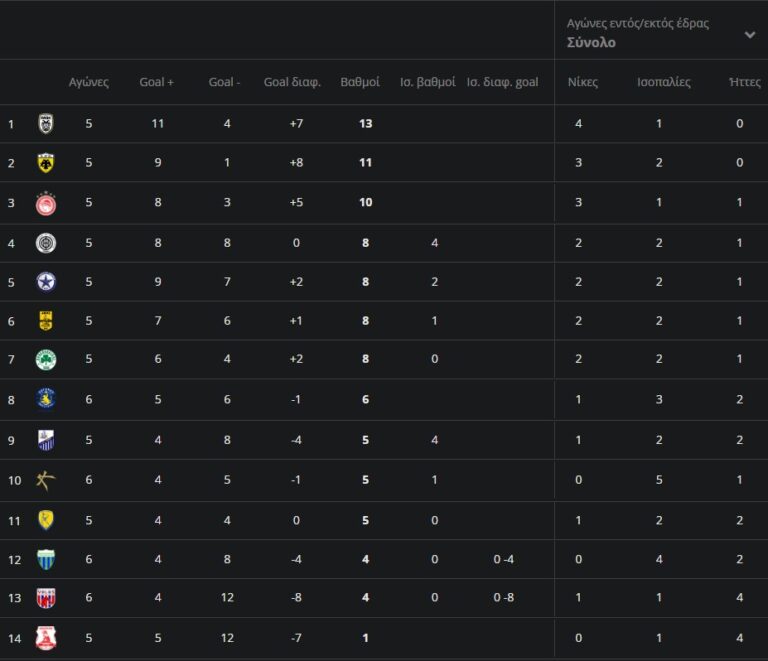Viewport: 768px width, 661px height.
Task: Sort by the Νίκες column header
Action: tap(583, 83)
